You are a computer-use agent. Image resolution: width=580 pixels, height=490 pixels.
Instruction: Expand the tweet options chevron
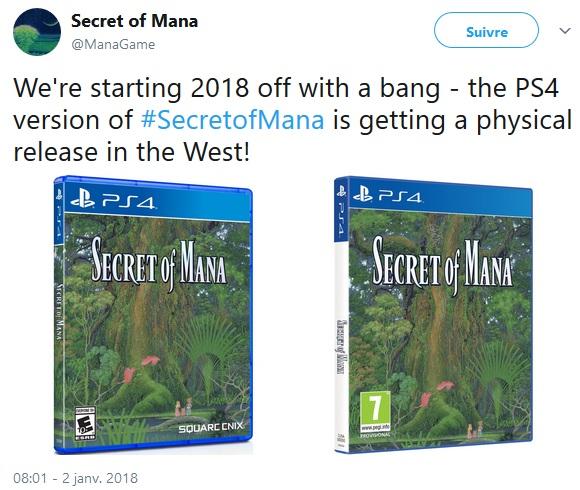point(565,31)
